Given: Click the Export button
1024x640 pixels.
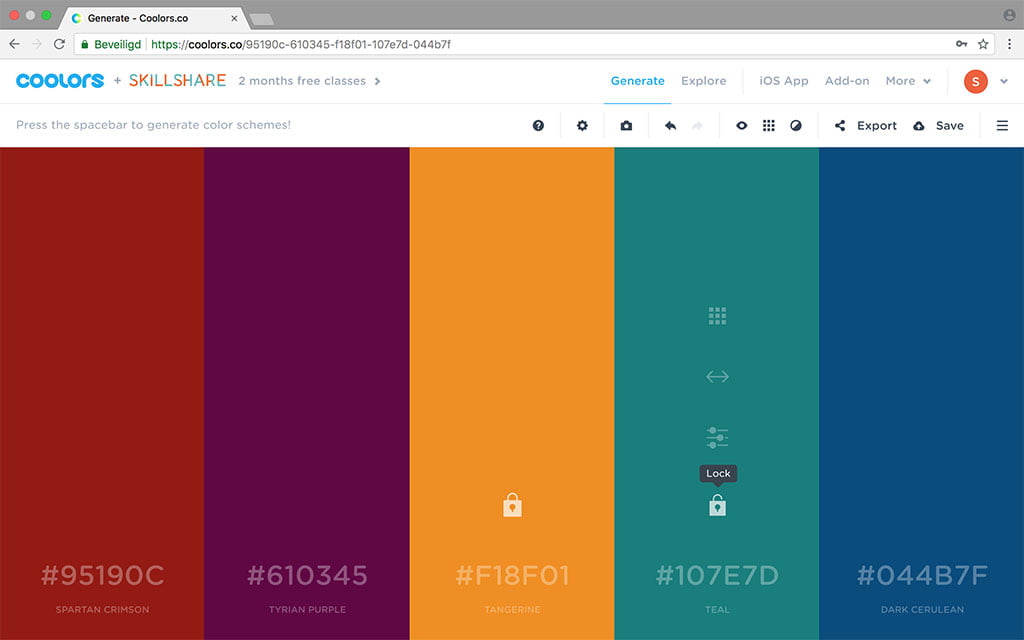Looking at the screenshot, I should click(866, 126).
